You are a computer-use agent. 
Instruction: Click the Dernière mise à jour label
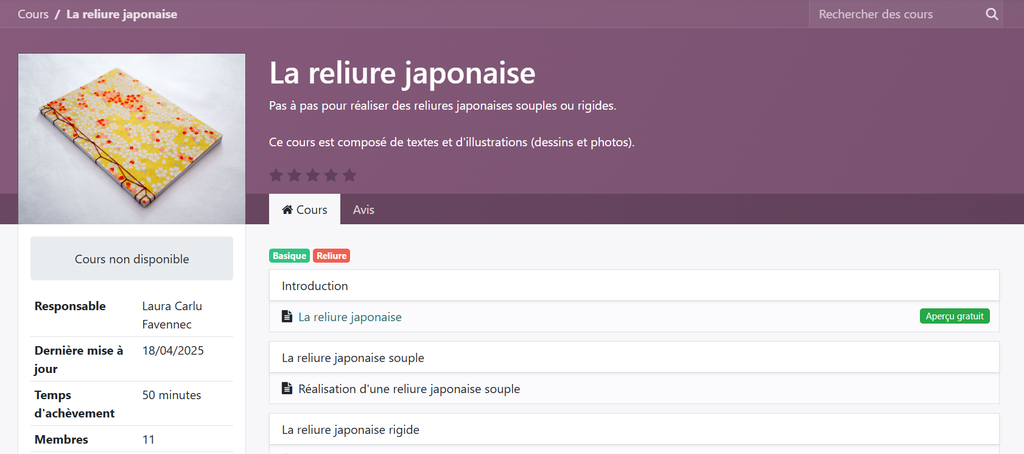point(79,360)
